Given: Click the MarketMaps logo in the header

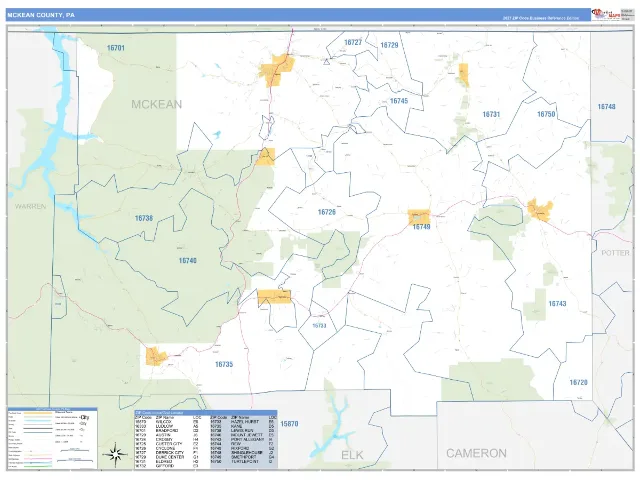Looking at the screenshot, I should pos(606,15).
